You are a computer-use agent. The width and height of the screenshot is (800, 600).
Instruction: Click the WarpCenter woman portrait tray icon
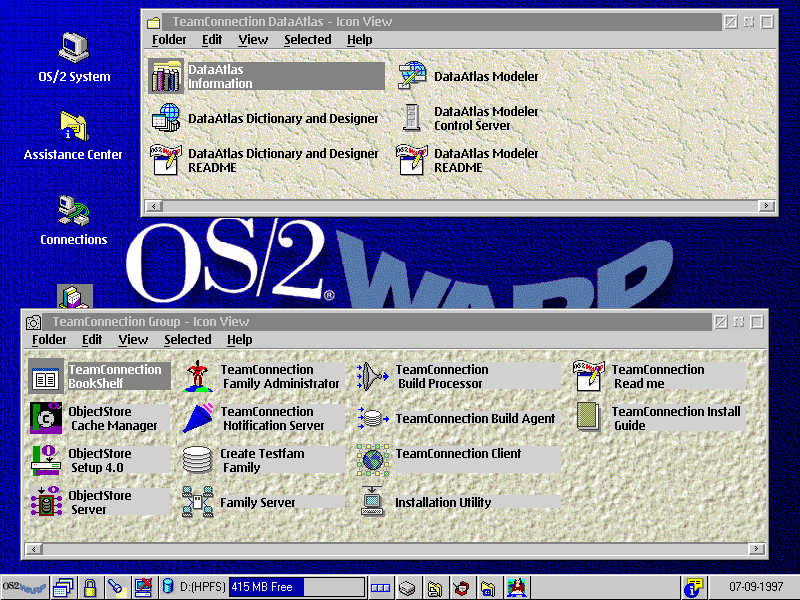click(x=517, y=588)
